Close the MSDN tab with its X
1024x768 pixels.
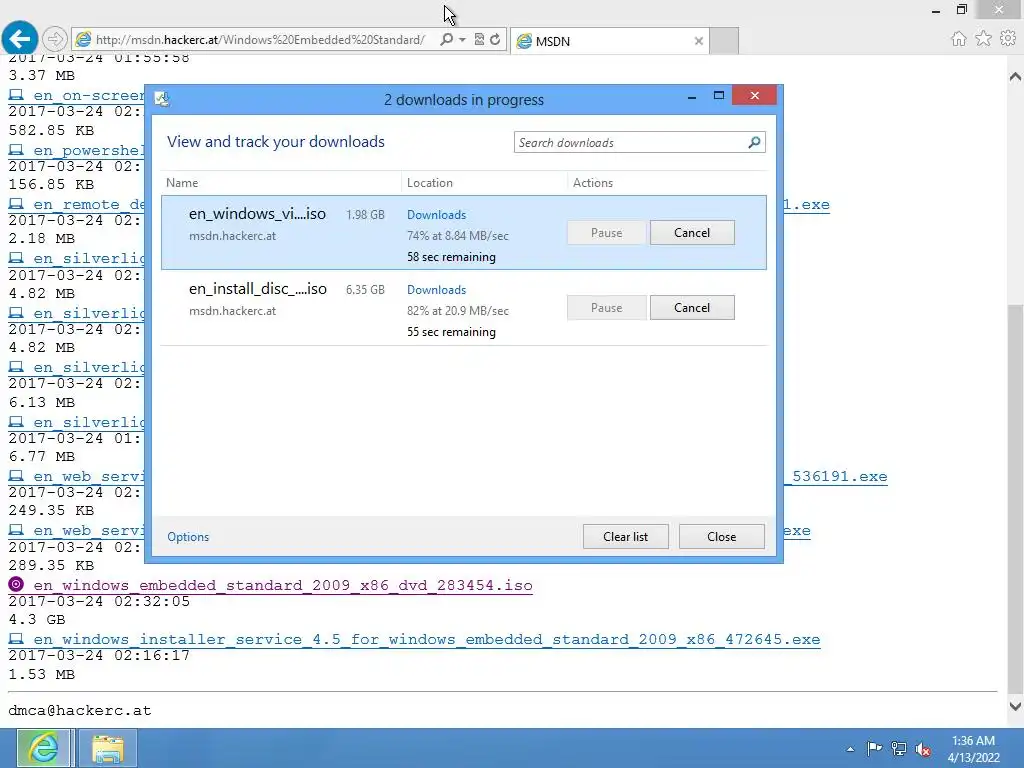(x=699, y=41)
